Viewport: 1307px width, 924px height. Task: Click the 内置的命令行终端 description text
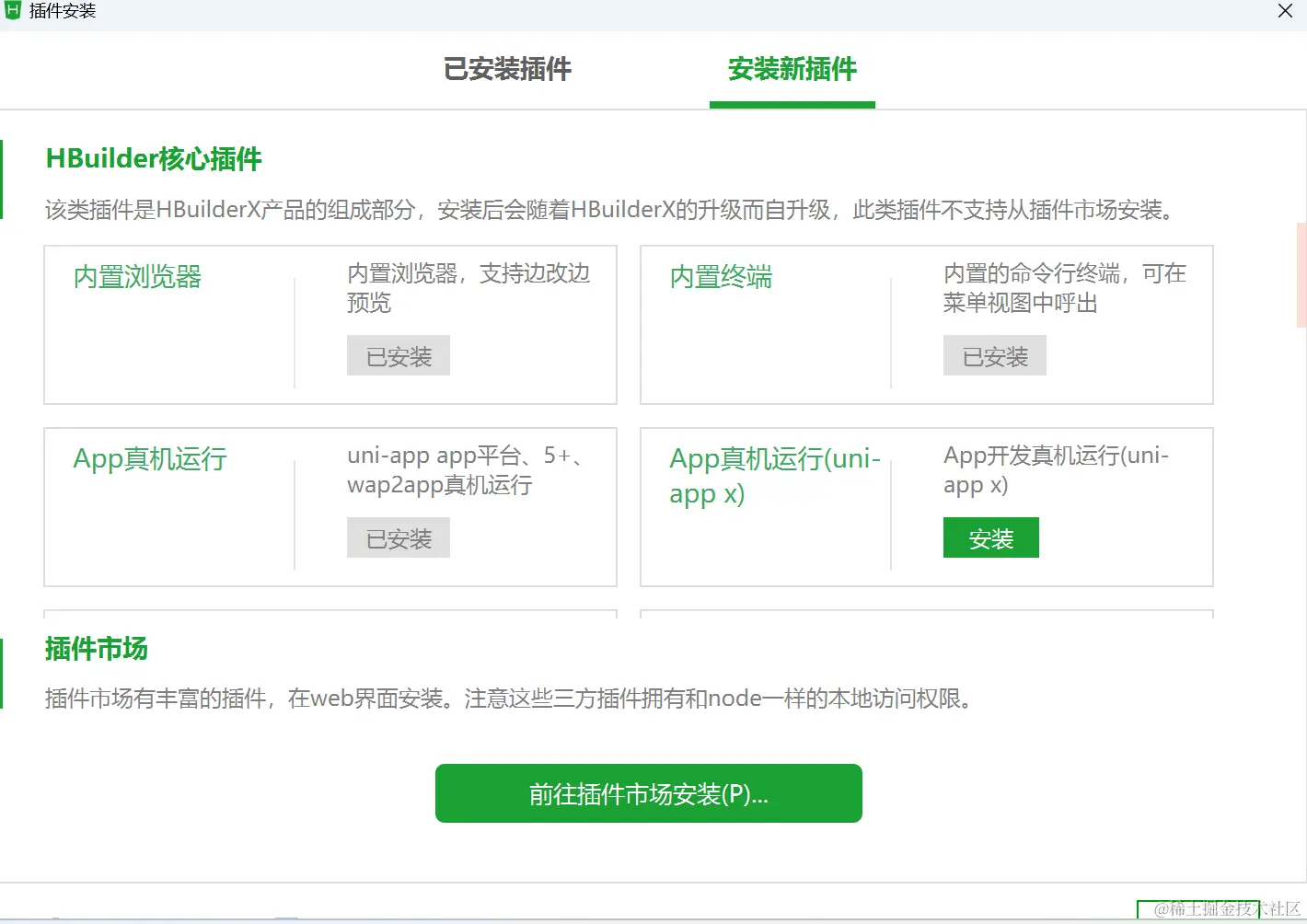point(1065,288)
